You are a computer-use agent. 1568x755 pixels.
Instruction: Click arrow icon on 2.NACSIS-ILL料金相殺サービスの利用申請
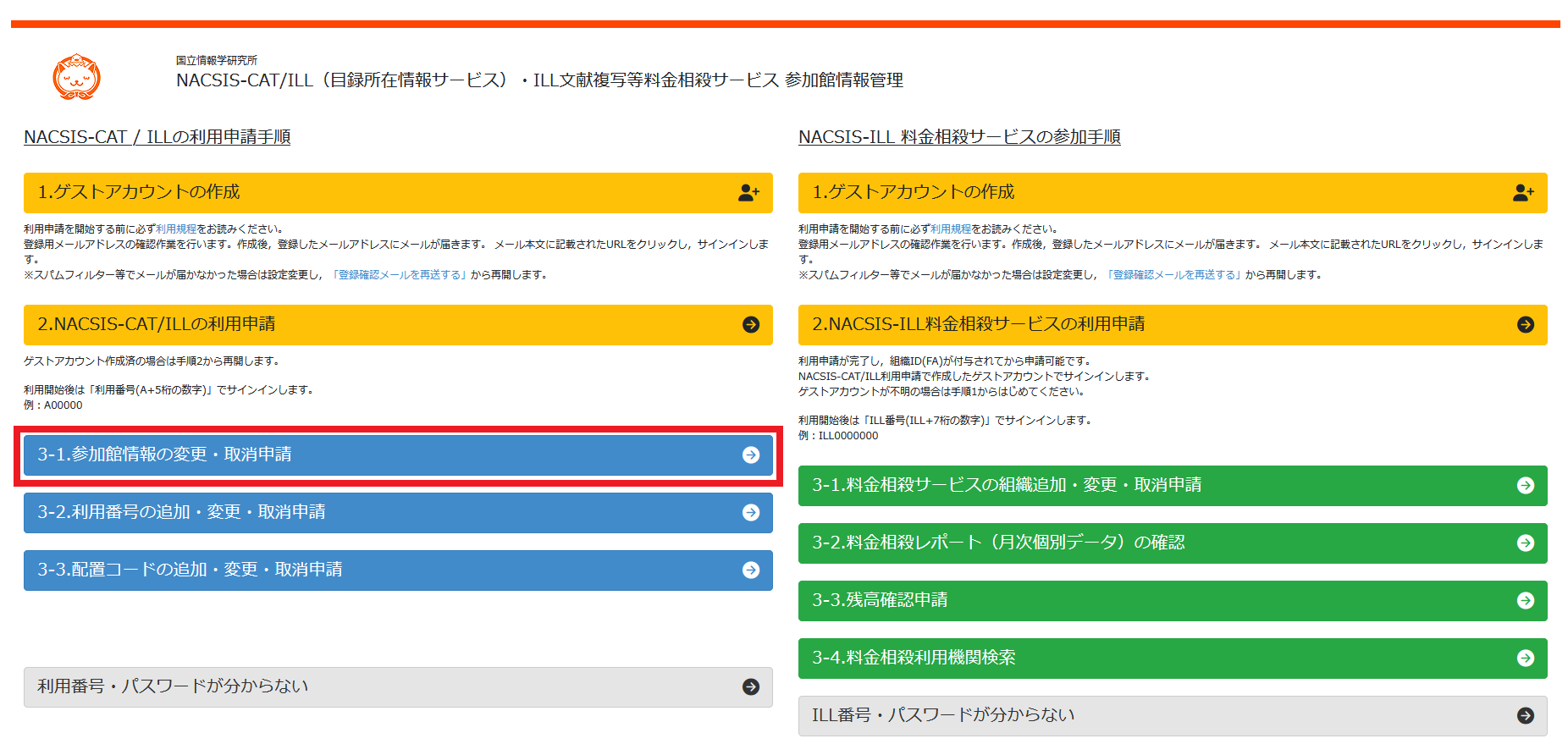click(x=1526, y=325)
